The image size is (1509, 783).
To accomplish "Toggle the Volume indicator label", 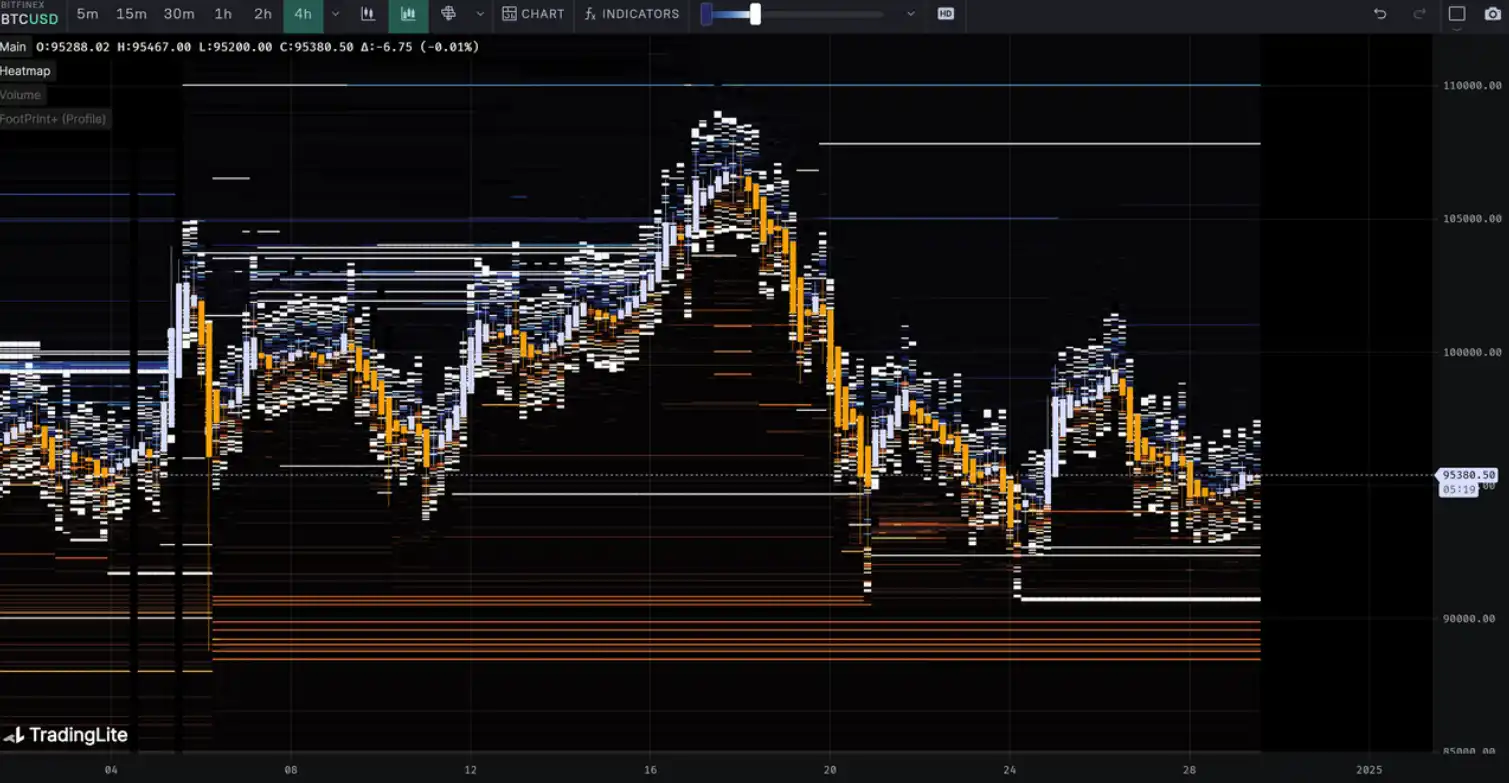I will 21,95.
